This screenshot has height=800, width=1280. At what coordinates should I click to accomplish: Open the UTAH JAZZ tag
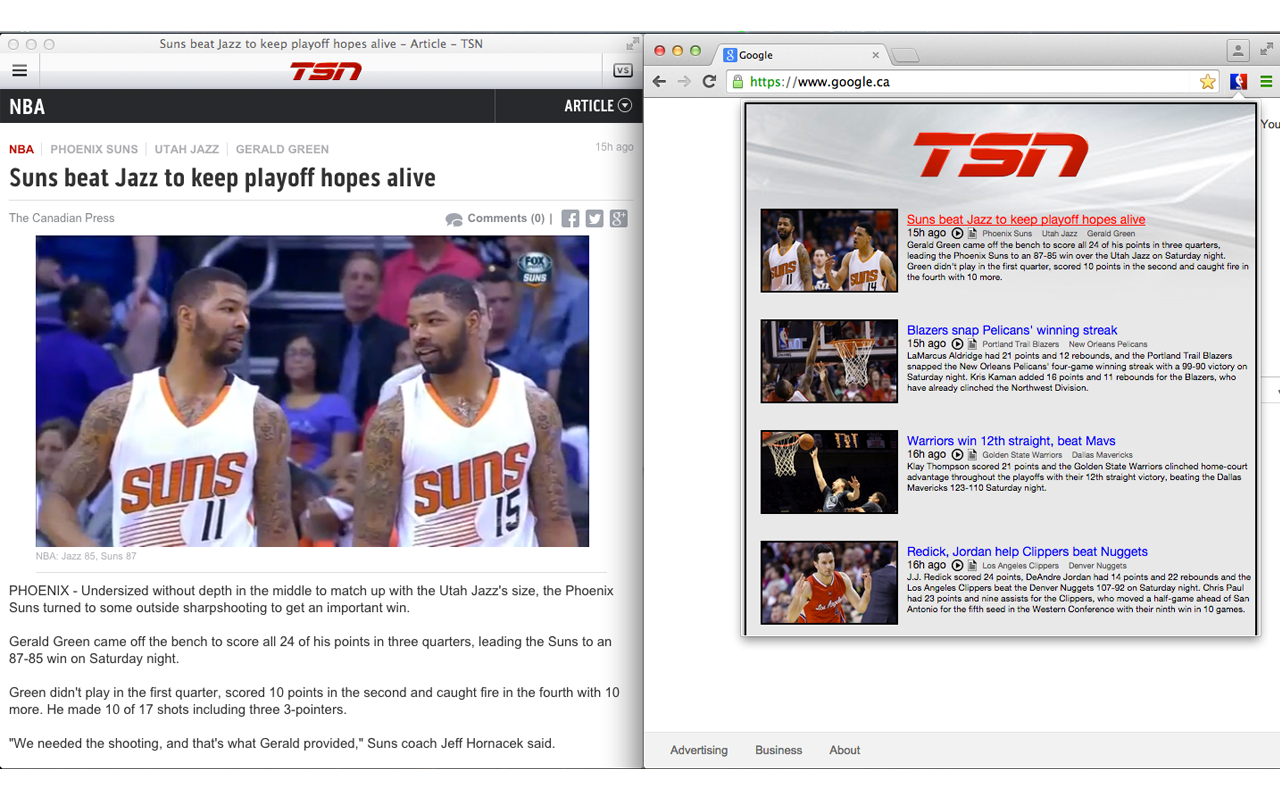coord(186,149)
